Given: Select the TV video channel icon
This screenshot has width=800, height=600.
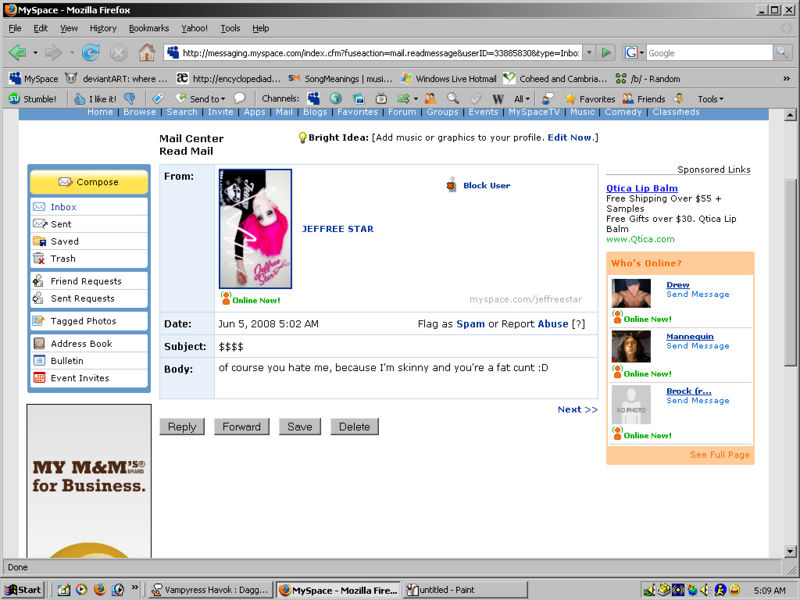Looking at the screenshot, I should point(381,98).
